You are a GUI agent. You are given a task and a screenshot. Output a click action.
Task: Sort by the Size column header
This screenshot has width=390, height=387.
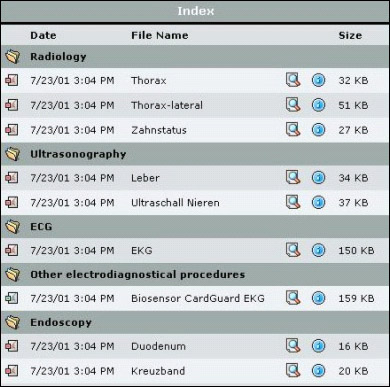[350, 35]
